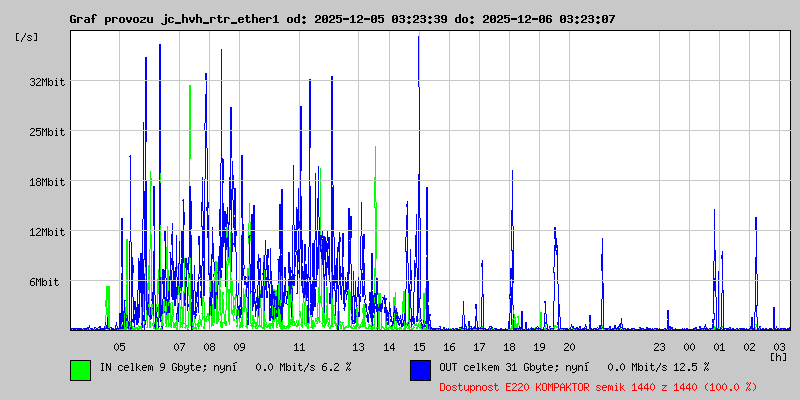Click the 32Mbit y-axis label
Image resolution: width=800 pixels, height=400 pixels.
tap(47, 82)
